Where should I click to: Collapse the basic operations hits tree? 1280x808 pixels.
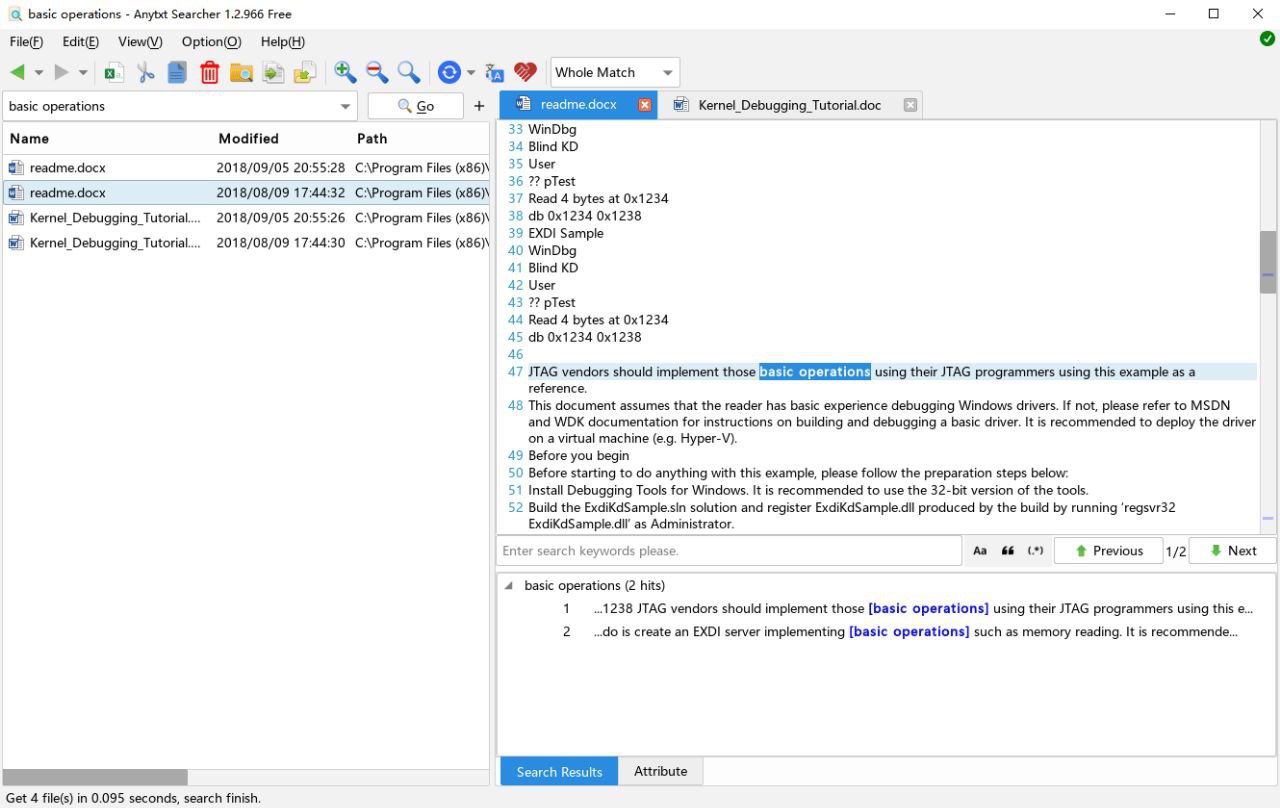tap(508, 585)
